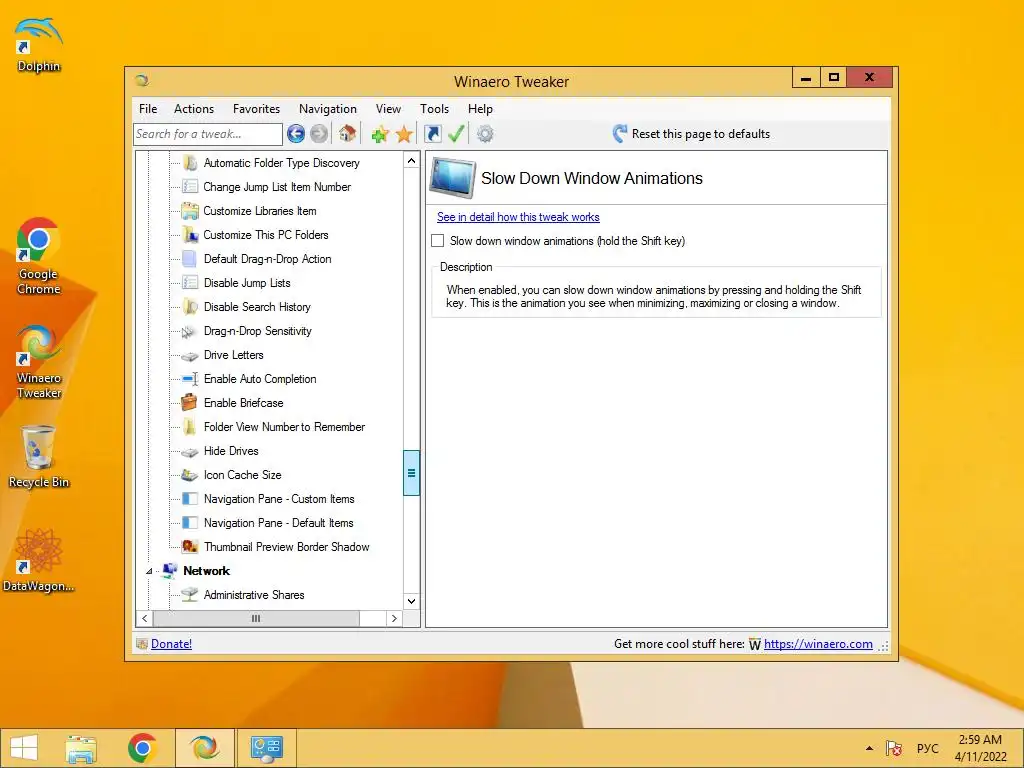Select Disable Search History item
This screenshot has height=768, width=1024.
[x=257, y=307]
